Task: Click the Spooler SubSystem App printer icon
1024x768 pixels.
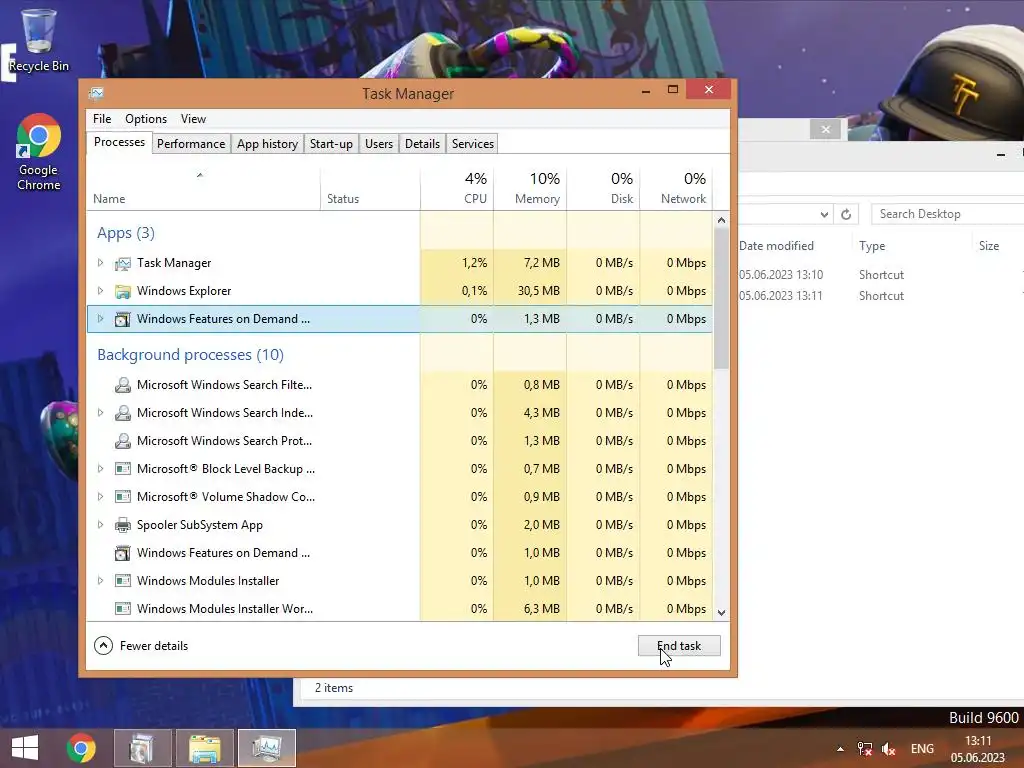Action: (x=122, y=525)
